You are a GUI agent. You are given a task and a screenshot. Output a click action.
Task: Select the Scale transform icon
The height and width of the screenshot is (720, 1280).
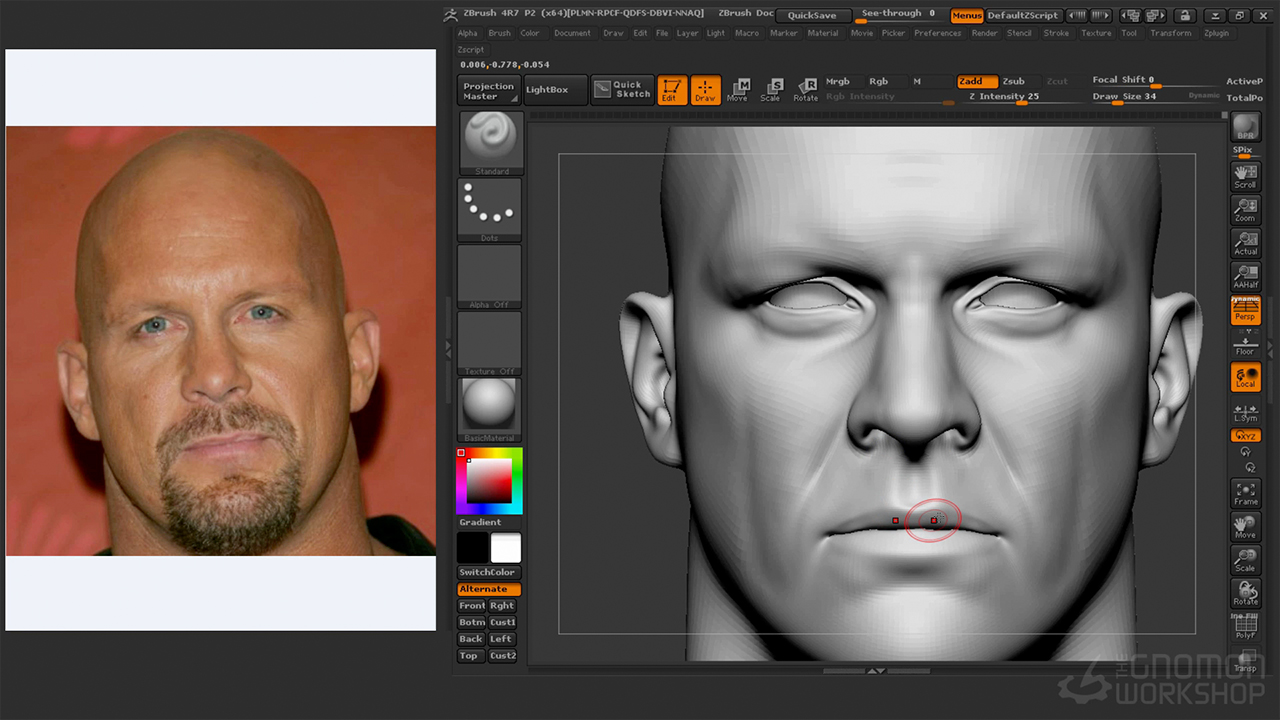770,90
